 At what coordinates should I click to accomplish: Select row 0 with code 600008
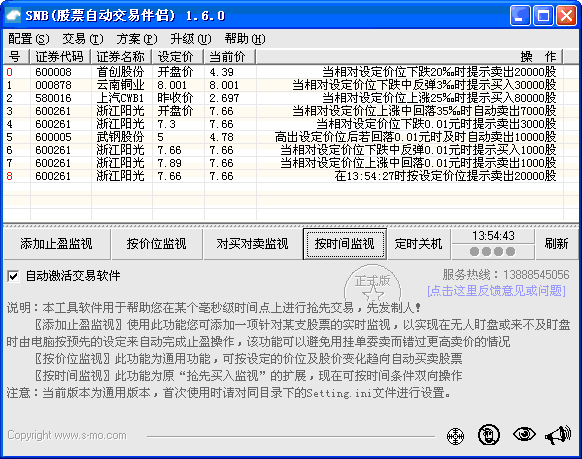pyautogui.click(x=283, y=72)
